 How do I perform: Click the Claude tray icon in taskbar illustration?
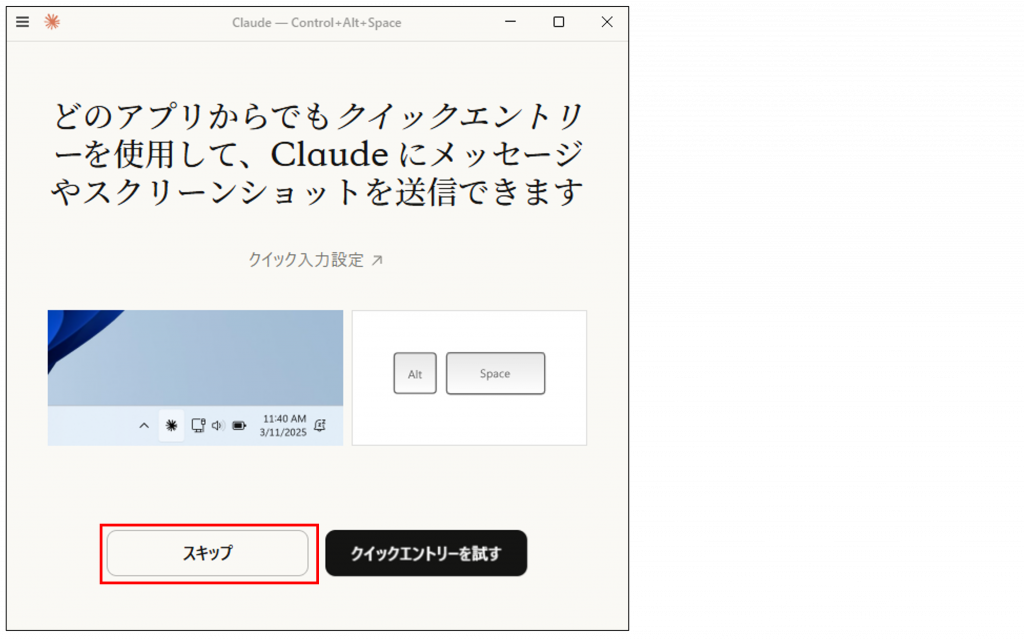point(171,425)
